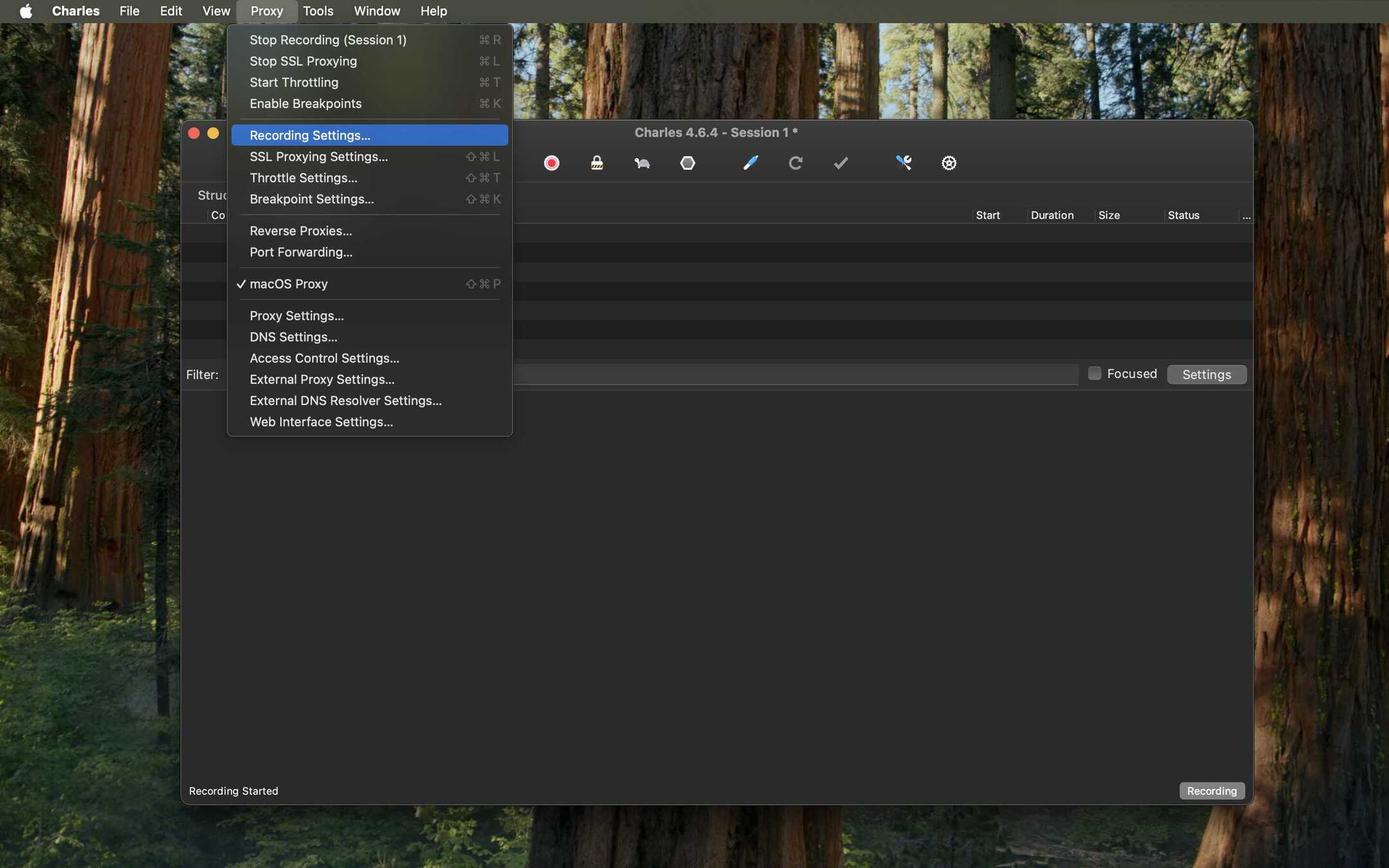Open the File menu

pyautogui.click(x=129, y=11)
